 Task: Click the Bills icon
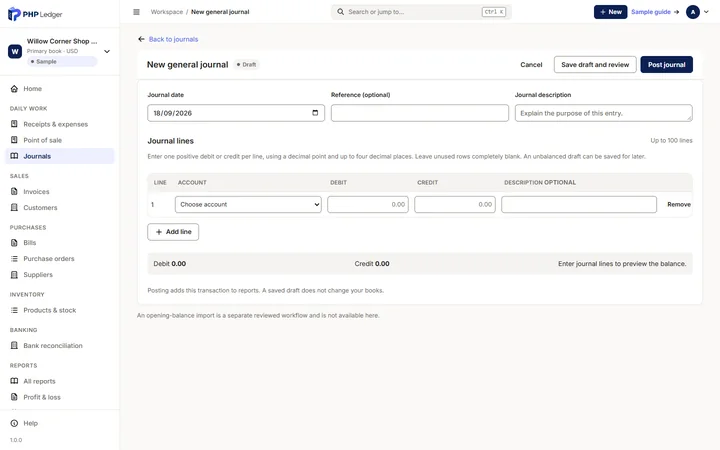14,242
